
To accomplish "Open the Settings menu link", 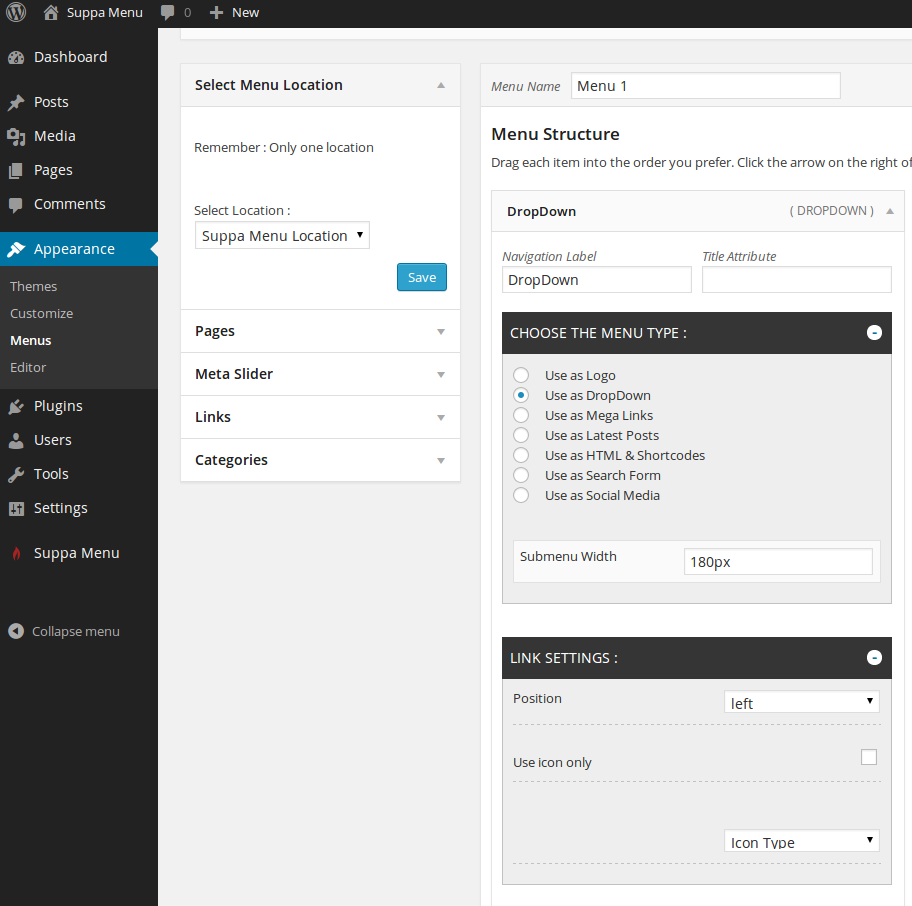I will [60, 508].
